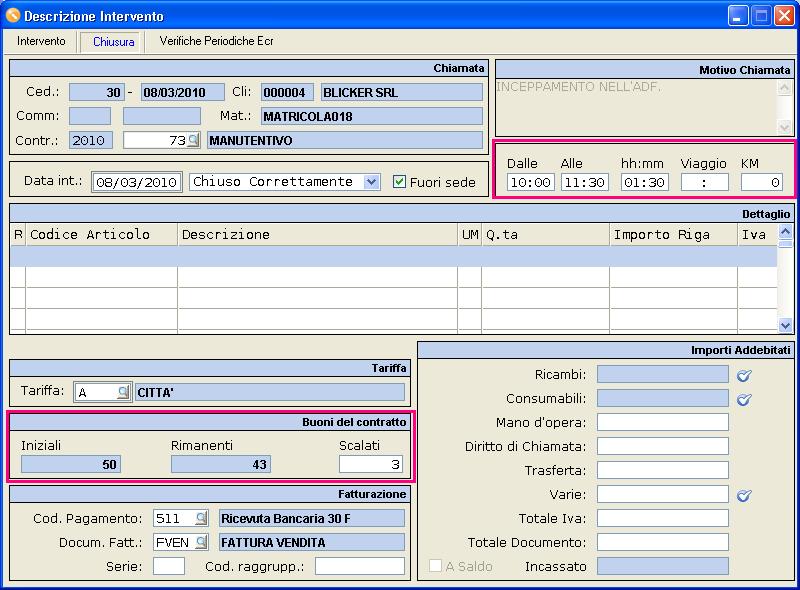Click the Cod. Pagamento code field

click(x=174, y=518)
